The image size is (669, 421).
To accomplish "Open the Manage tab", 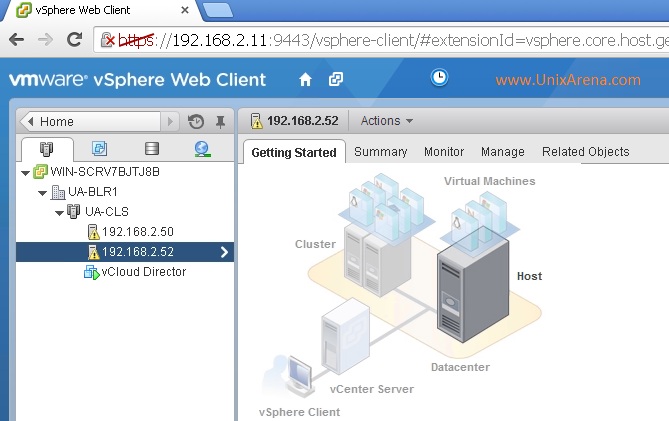I will (503, 152).
